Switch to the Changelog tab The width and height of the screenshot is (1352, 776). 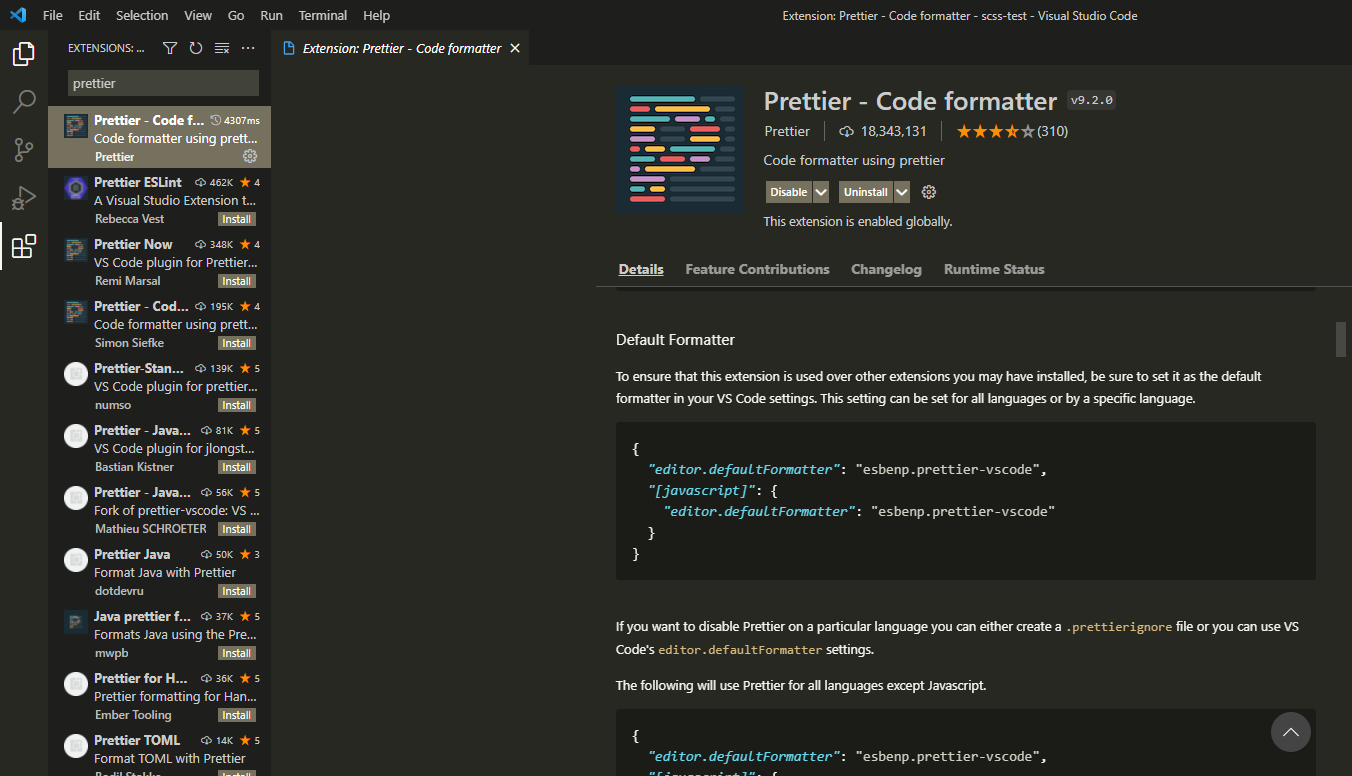(886, 269)
